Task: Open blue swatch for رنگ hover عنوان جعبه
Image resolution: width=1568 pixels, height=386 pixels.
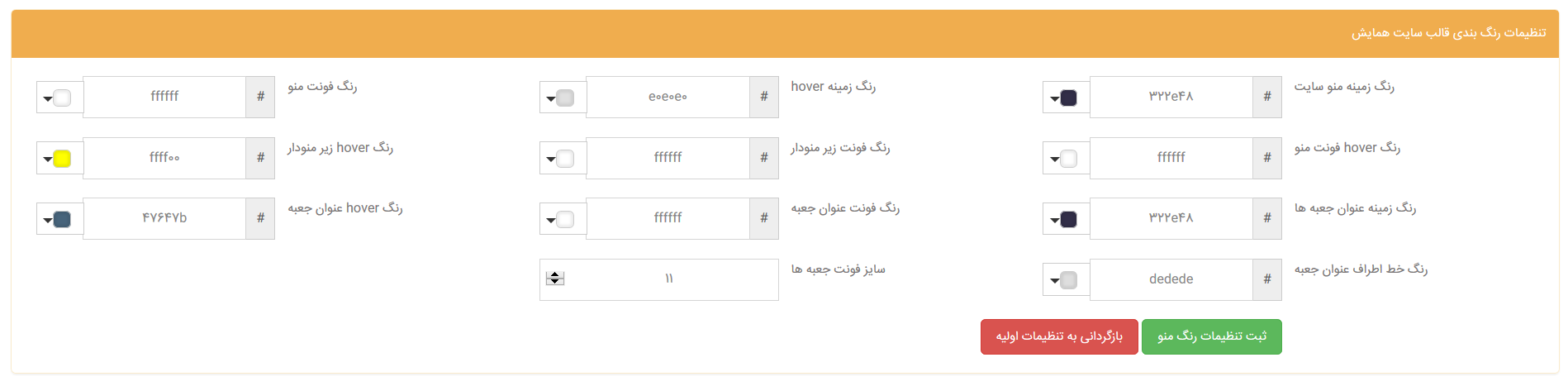Action: click(x=59, y=220)
